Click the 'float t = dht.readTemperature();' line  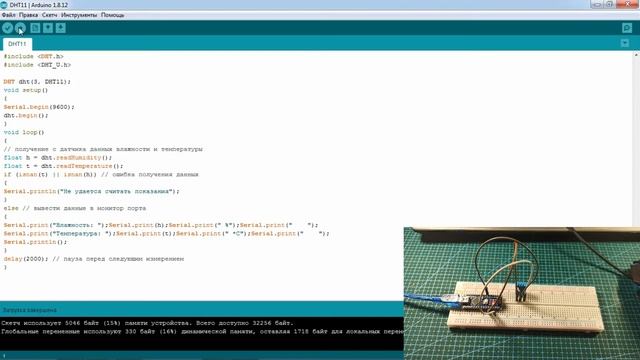(63, 166)
